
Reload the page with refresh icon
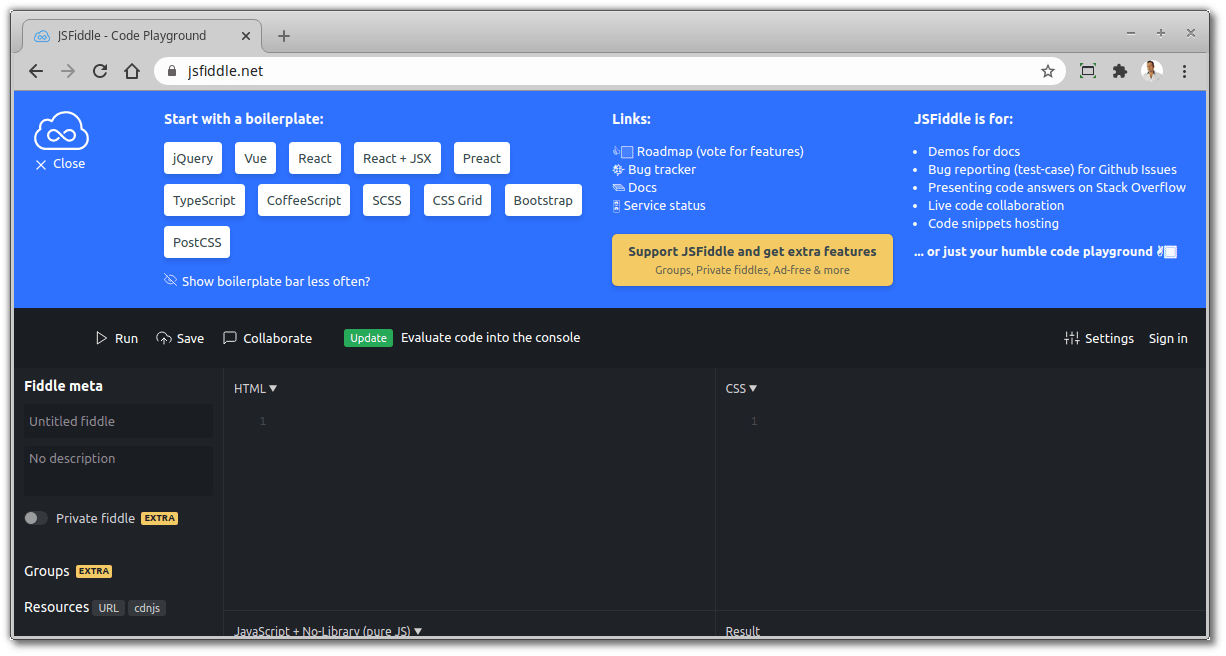click(100, 71)
